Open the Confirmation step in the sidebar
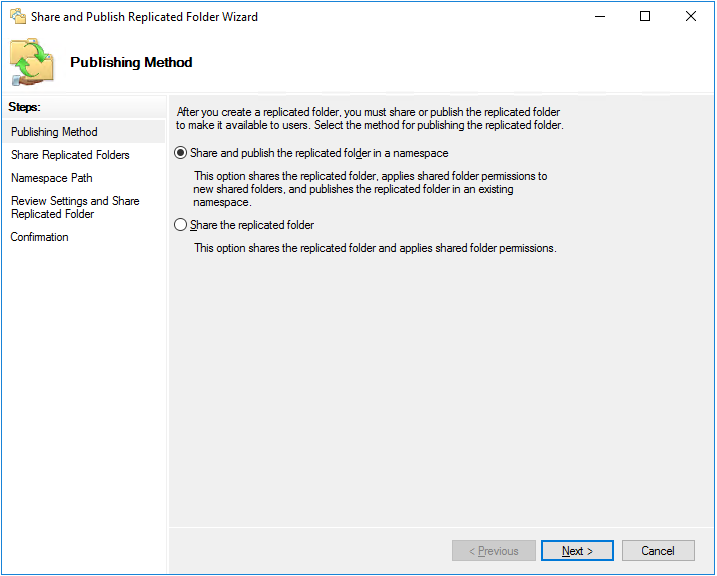 [39, 237]
